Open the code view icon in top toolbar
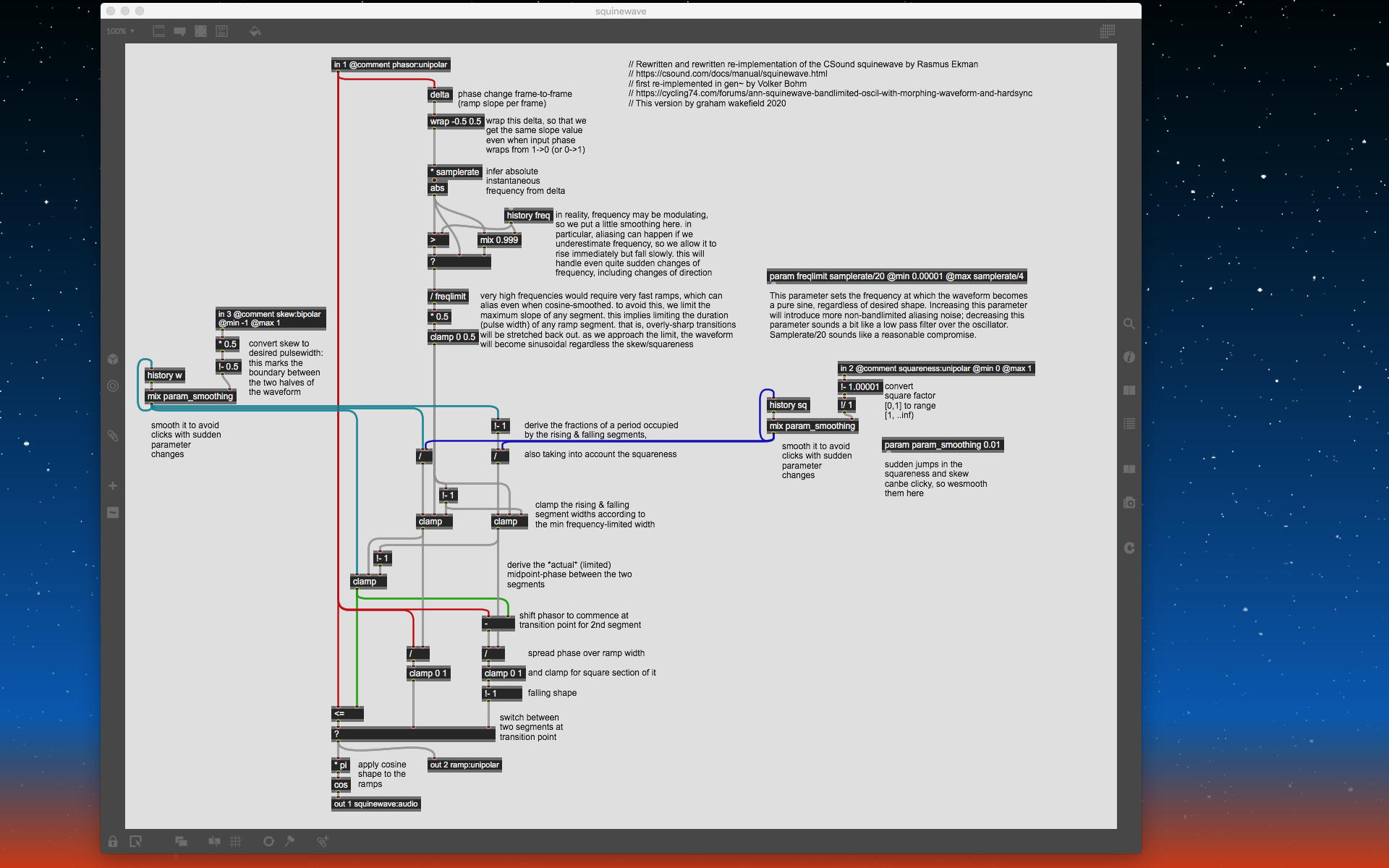 pos(222,31)
